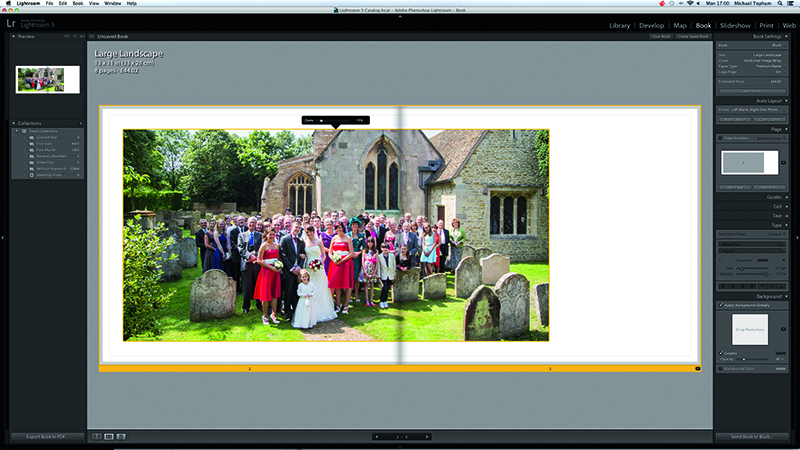Click Colored Red smart collection icon
Viewport: 800px width, 450px height.
click(x=32, y=137)
